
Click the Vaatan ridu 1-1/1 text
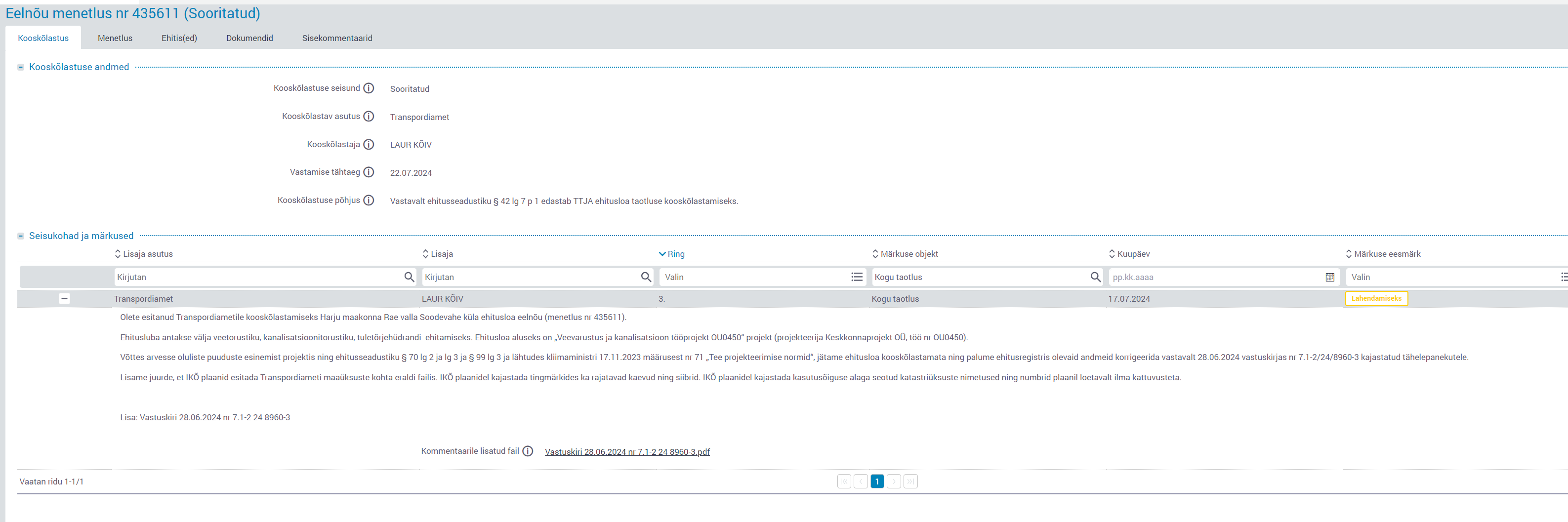click(x=52, y=481)
